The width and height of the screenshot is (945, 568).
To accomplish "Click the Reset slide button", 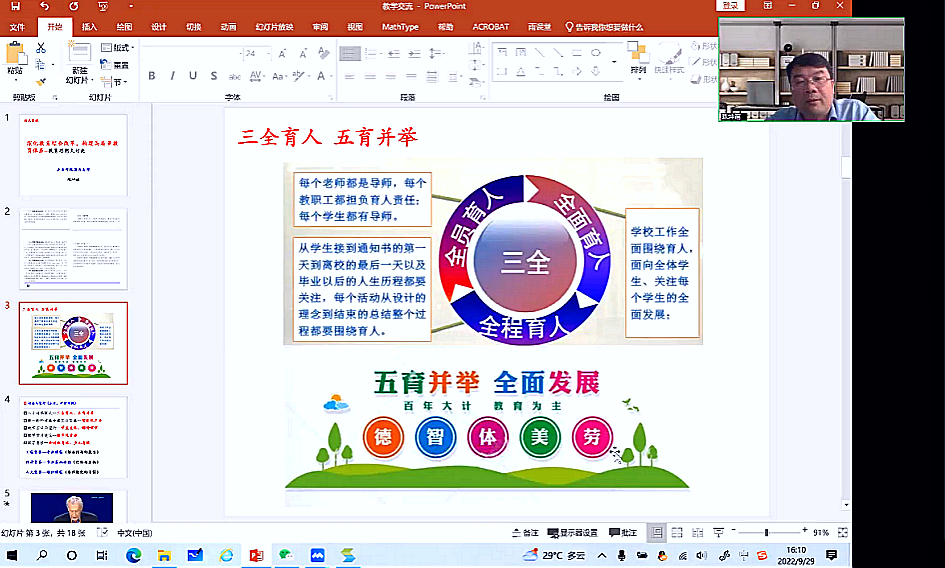I will tap(118, 65).
